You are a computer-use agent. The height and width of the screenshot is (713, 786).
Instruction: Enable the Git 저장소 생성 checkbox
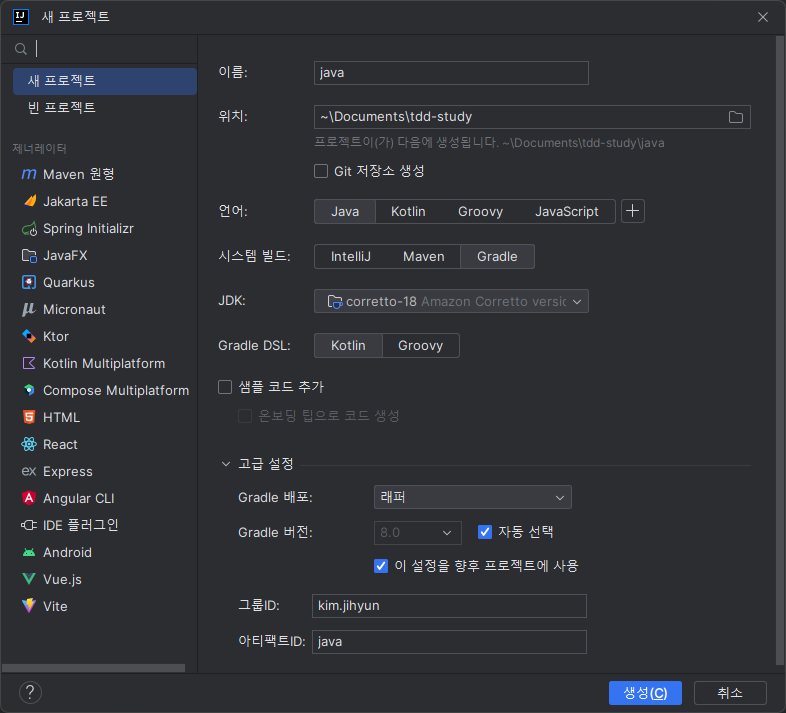click(321, 171)
